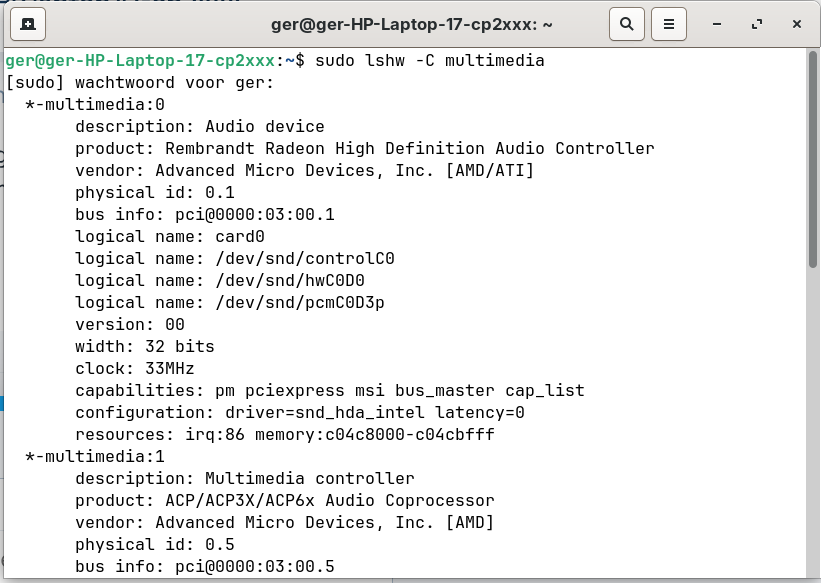This screenshot has width=821, height=583.
Task: Open a new terminal tab
Action: [x=26, y=23]
